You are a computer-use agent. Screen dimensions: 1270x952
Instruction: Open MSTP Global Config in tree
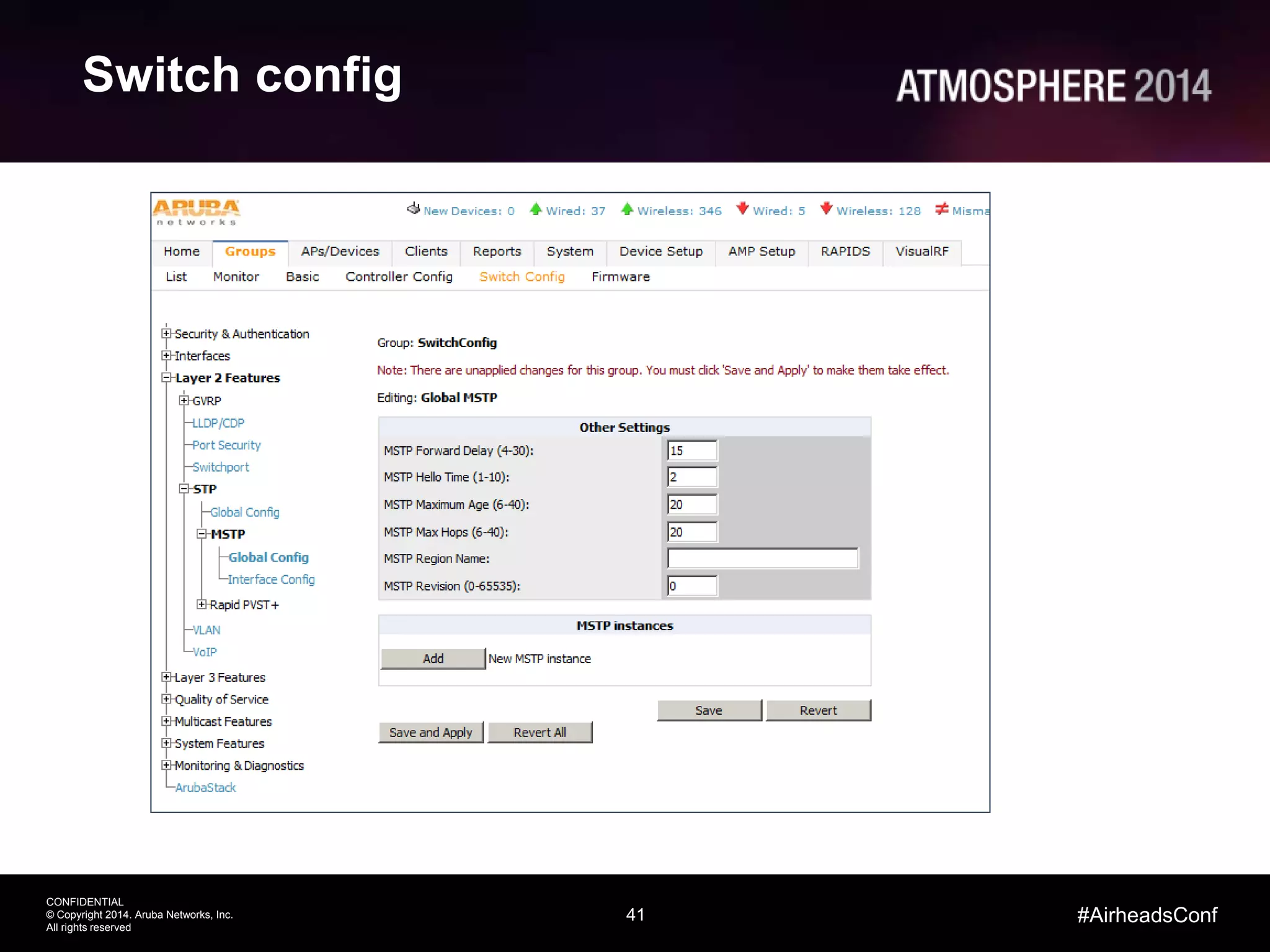coord(269,558)
